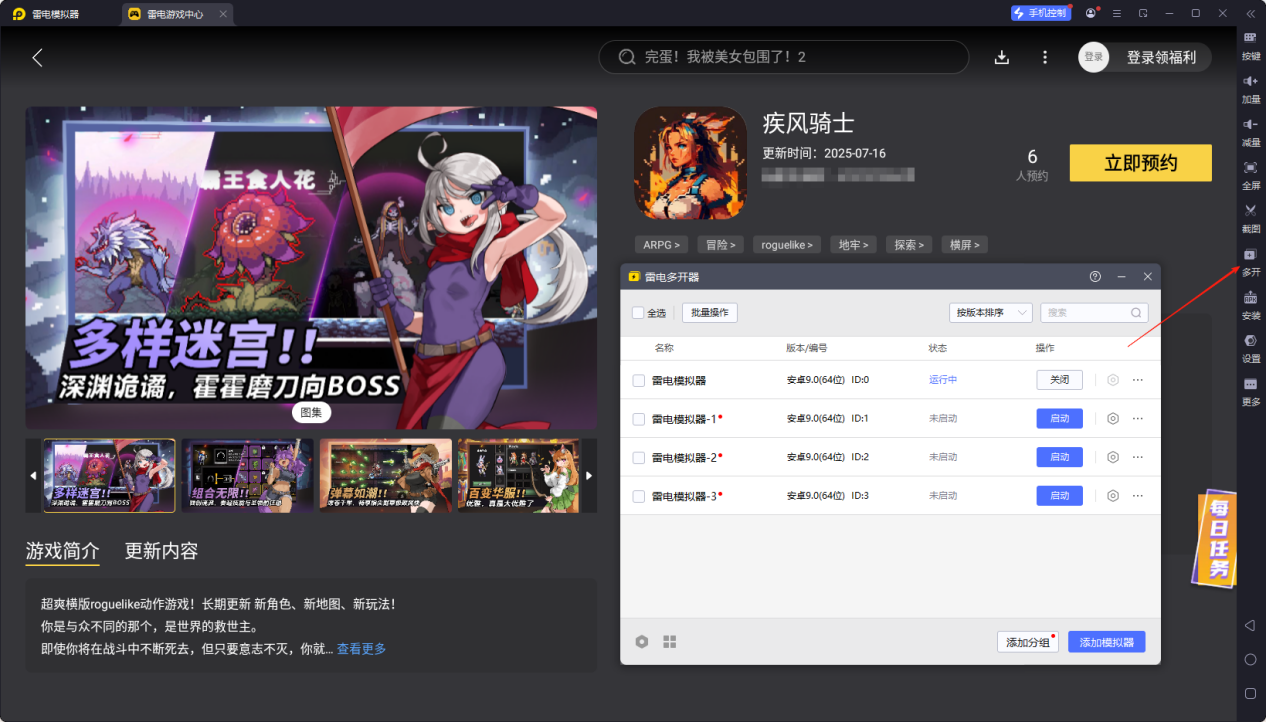
Task: Open the 图集 gallery label on banner
Action: tap(311, 412)
